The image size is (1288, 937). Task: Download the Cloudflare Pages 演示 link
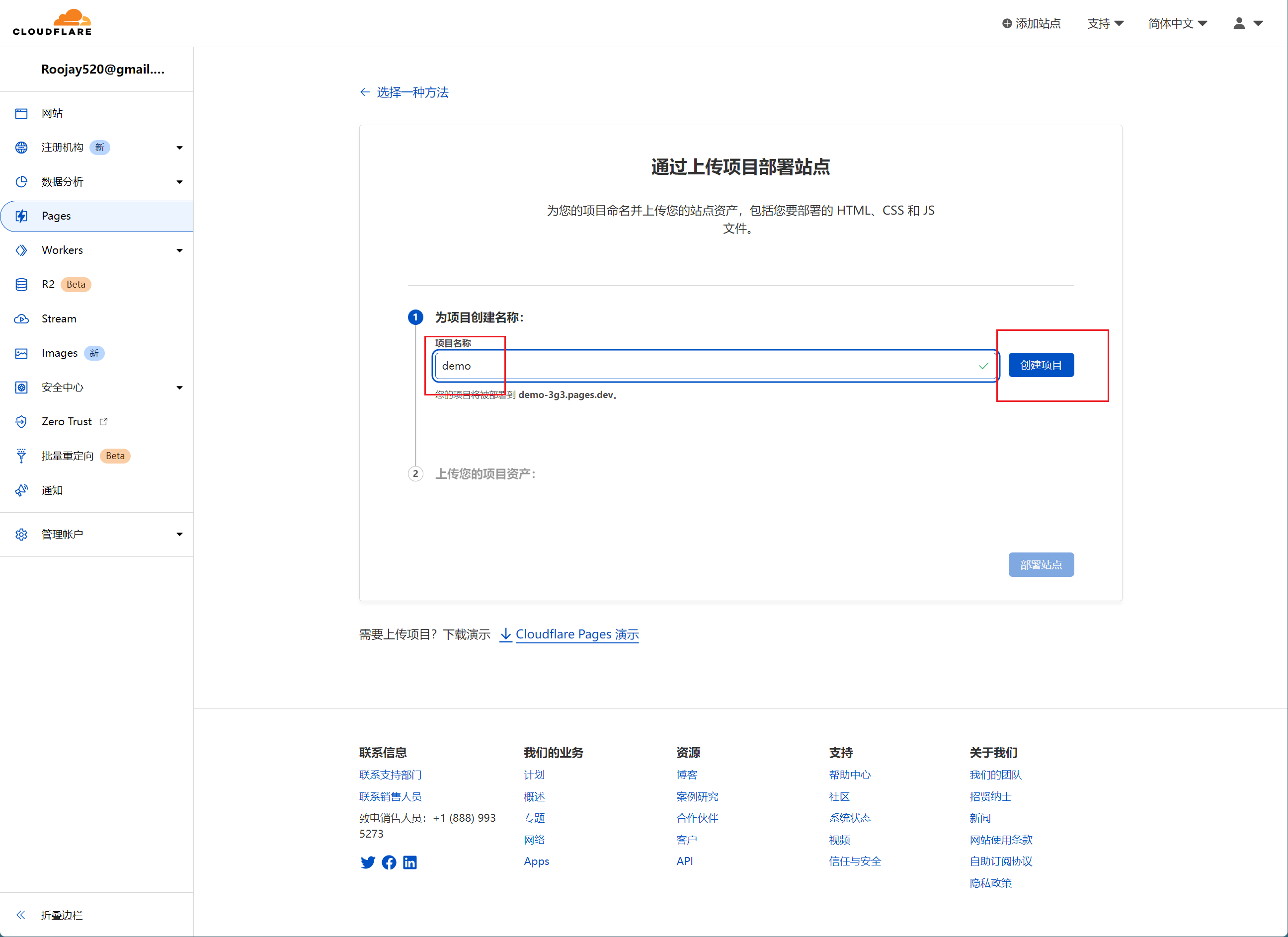tap(576, 634)
